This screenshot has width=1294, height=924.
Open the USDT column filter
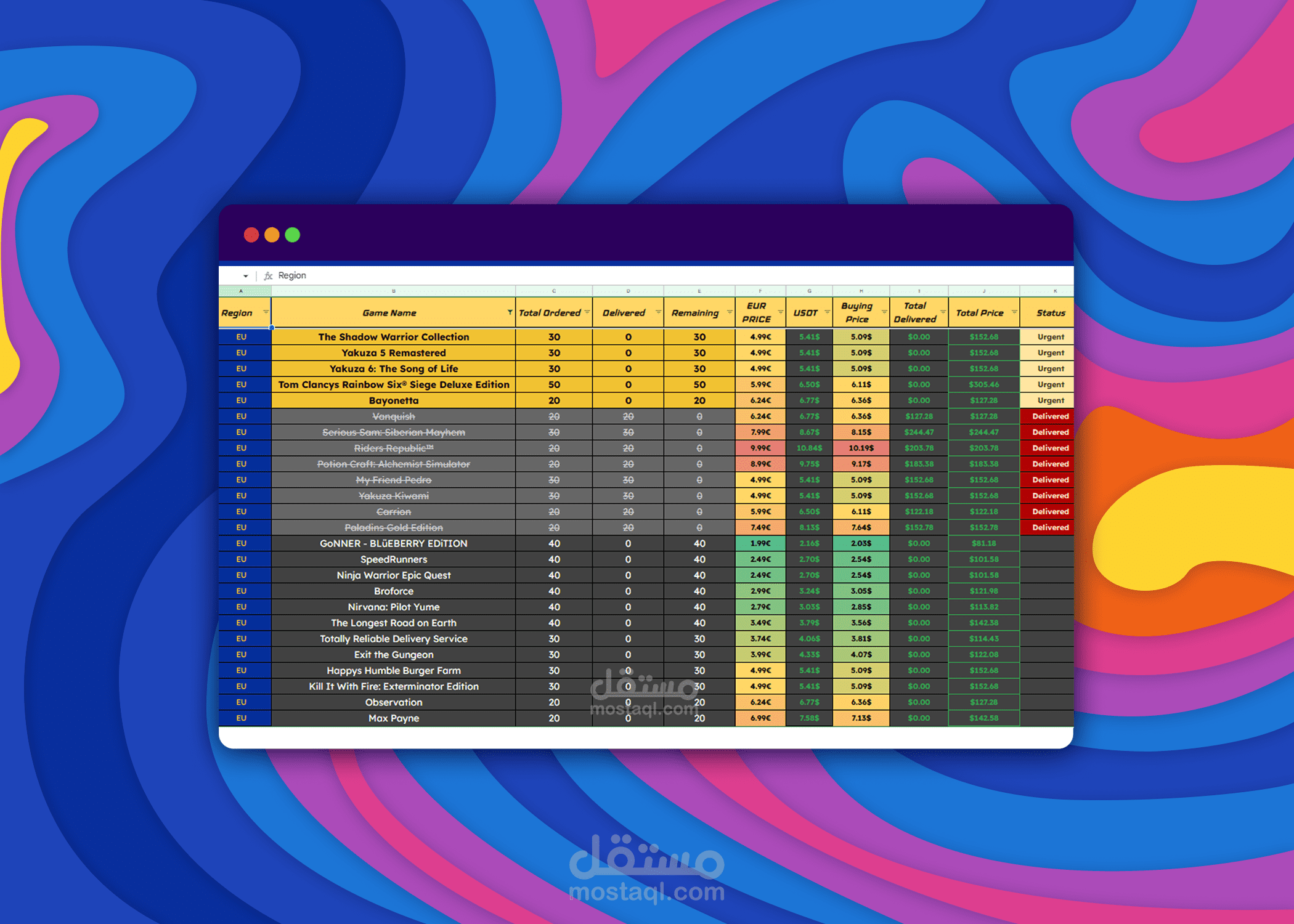click(x=827, y=312)
